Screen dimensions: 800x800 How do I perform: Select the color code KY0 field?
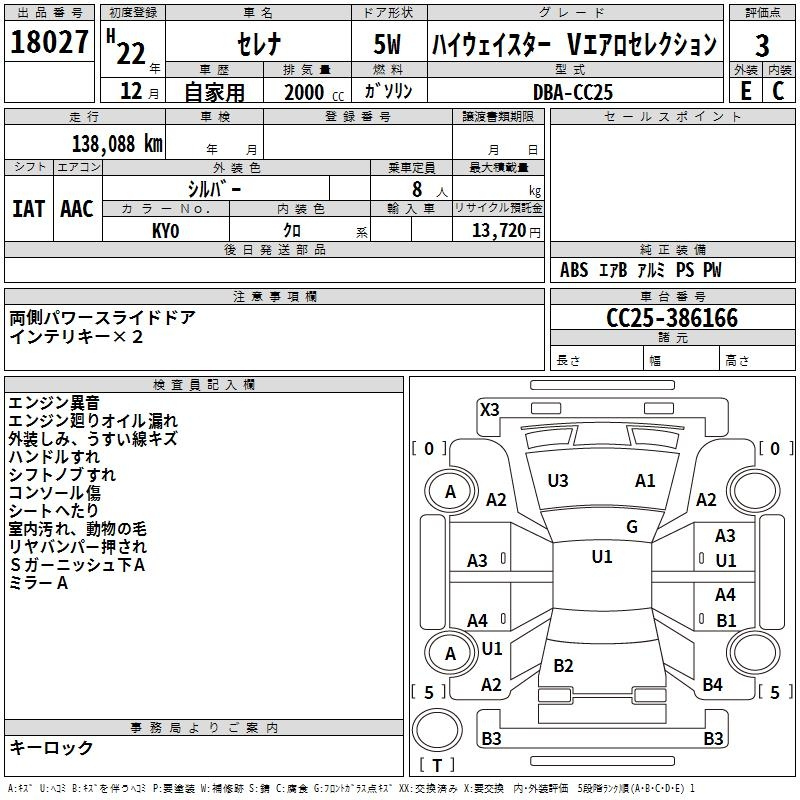165,230
